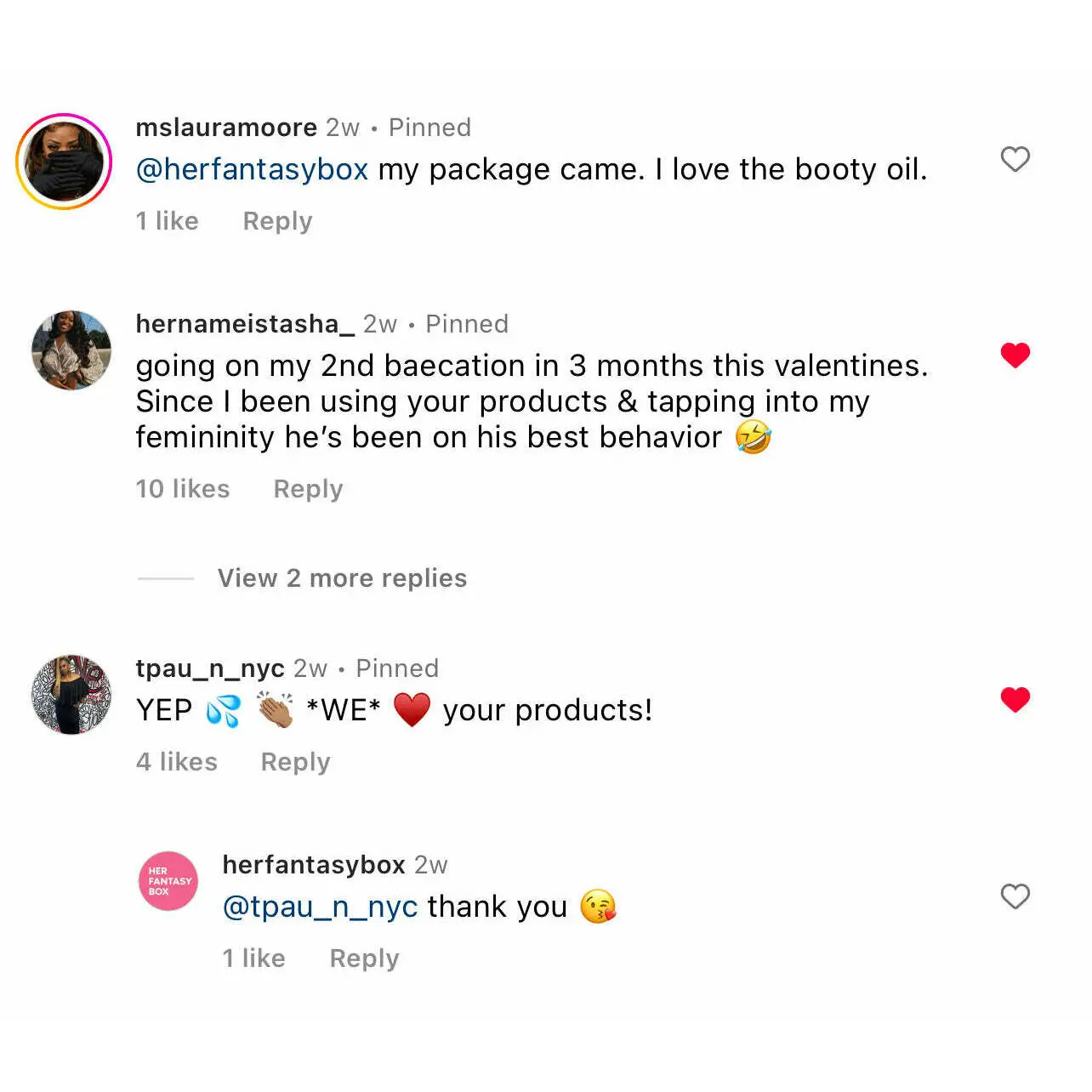Reply to hernameistasha_'s baecation comment
The image size is (1092, 1092).
[x=308, y=489]
